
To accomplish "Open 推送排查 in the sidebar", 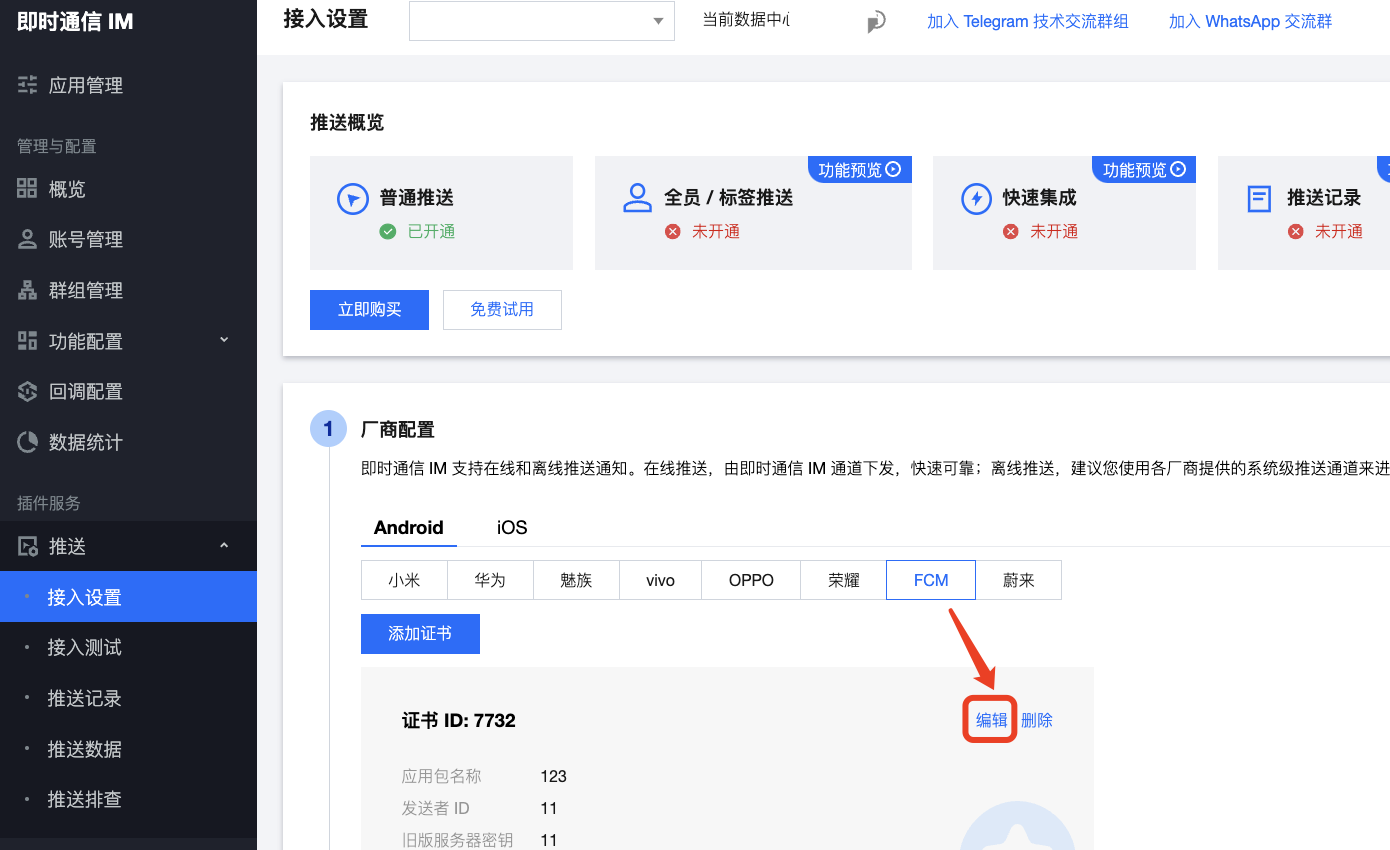I will 128,799.
